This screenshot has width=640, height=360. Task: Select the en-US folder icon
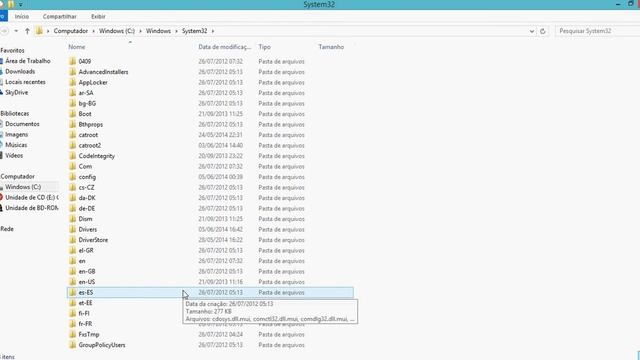[73, 282]
